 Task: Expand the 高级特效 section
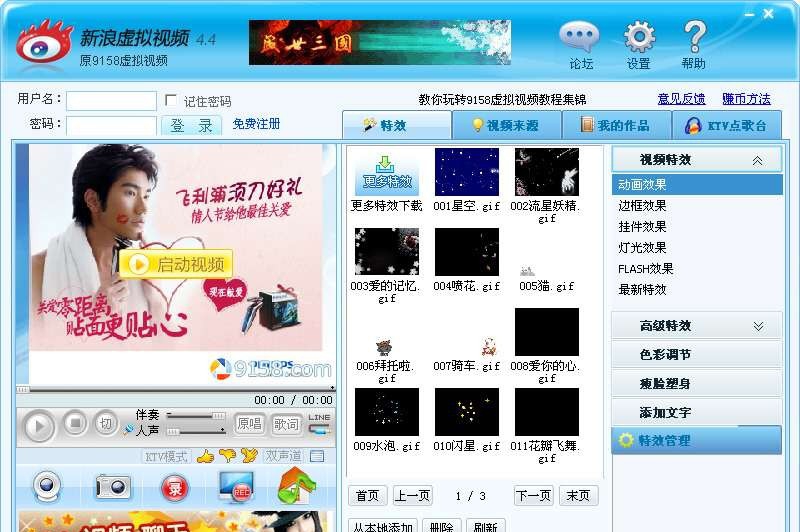pos(696,325)
